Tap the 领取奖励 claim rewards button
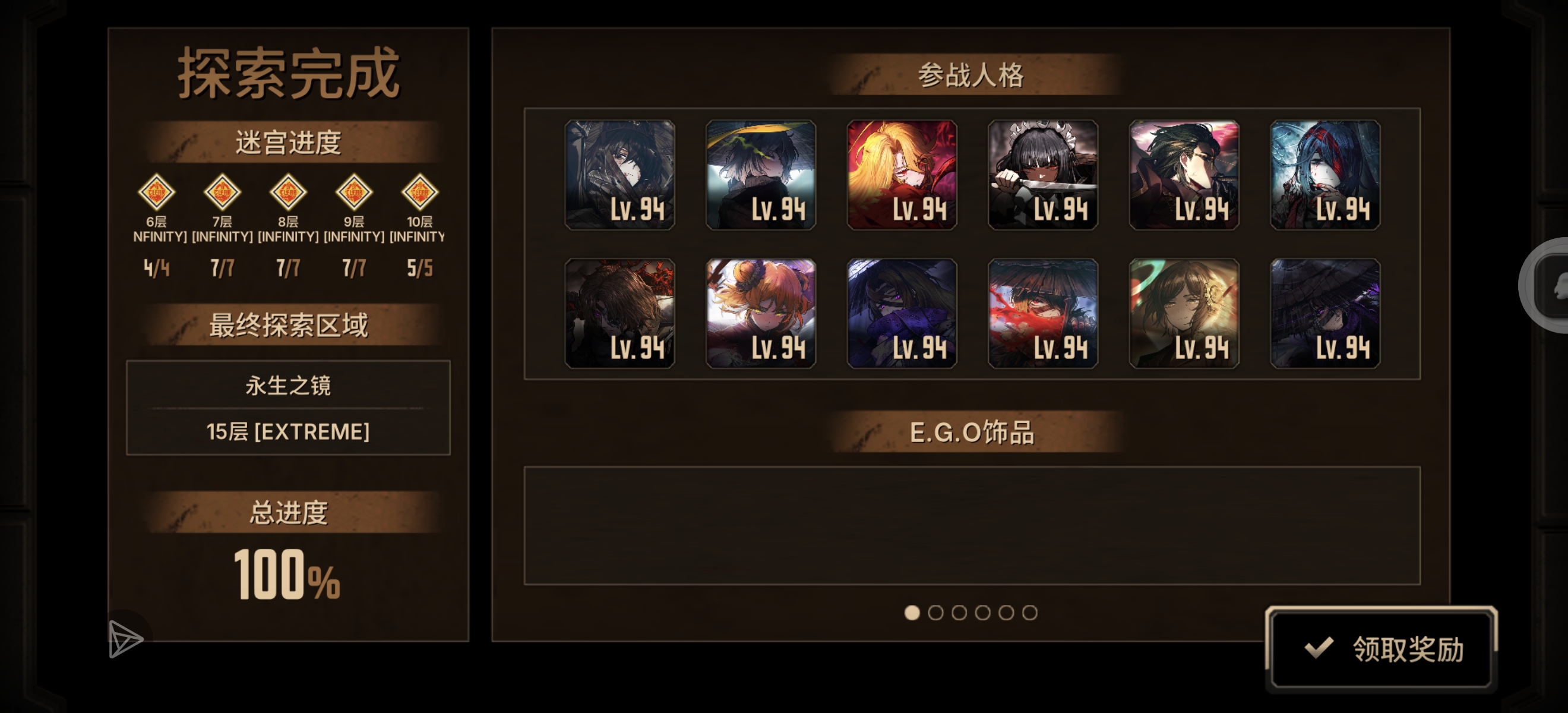 pyautogui.click(x=1381, y=649)
